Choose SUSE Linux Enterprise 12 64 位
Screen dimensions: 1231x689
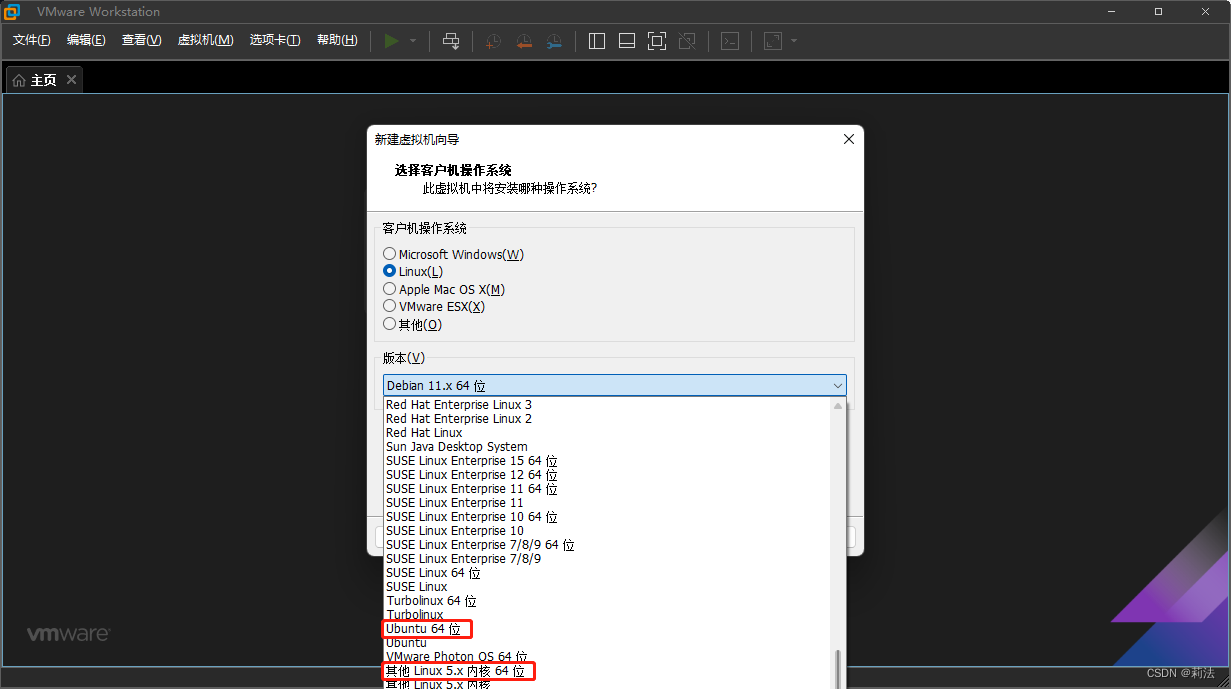[x=607, y=475]
